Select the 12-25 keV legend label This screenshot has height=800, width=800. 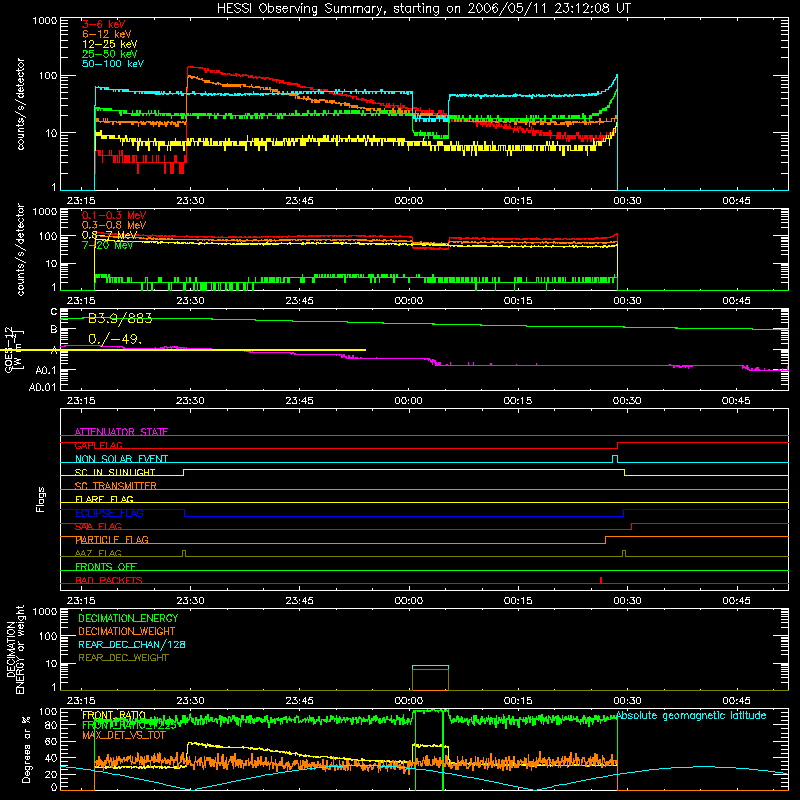(110, 44)
